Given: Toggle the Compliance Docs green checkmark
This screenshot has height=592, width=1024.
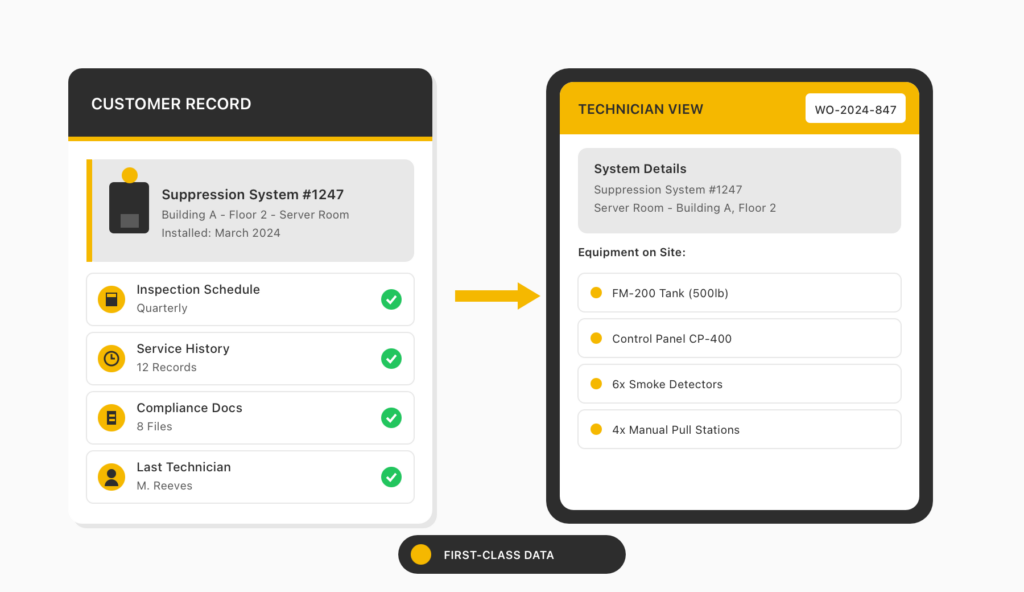Looking at the screenshot, I should click(x=391, y=417).
